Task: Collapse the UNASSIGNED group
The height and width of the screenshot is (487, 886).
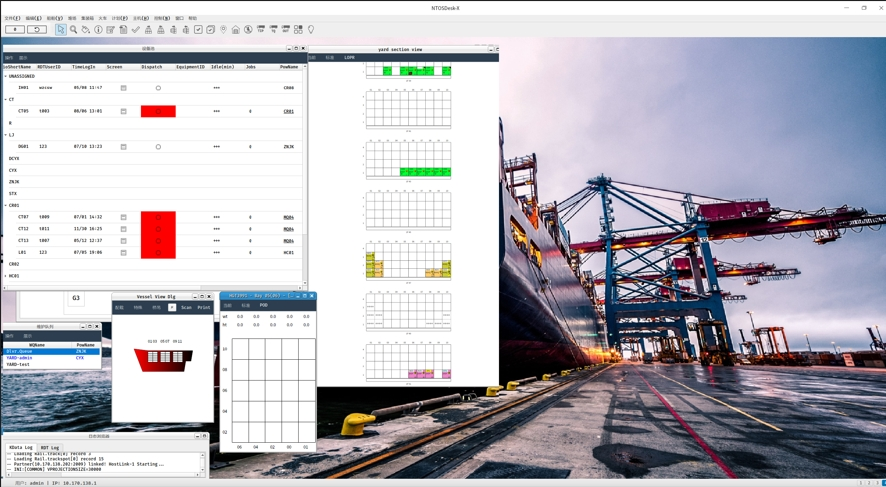Action: coord(5,76)
